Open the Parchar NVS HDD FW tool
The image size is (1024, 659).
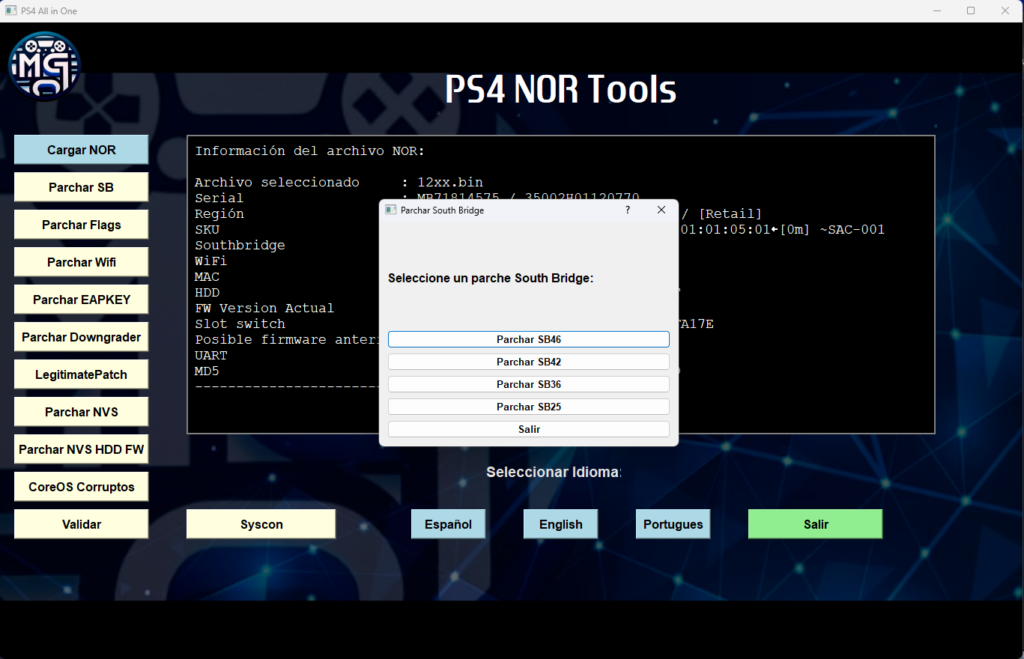click(81, 450)
